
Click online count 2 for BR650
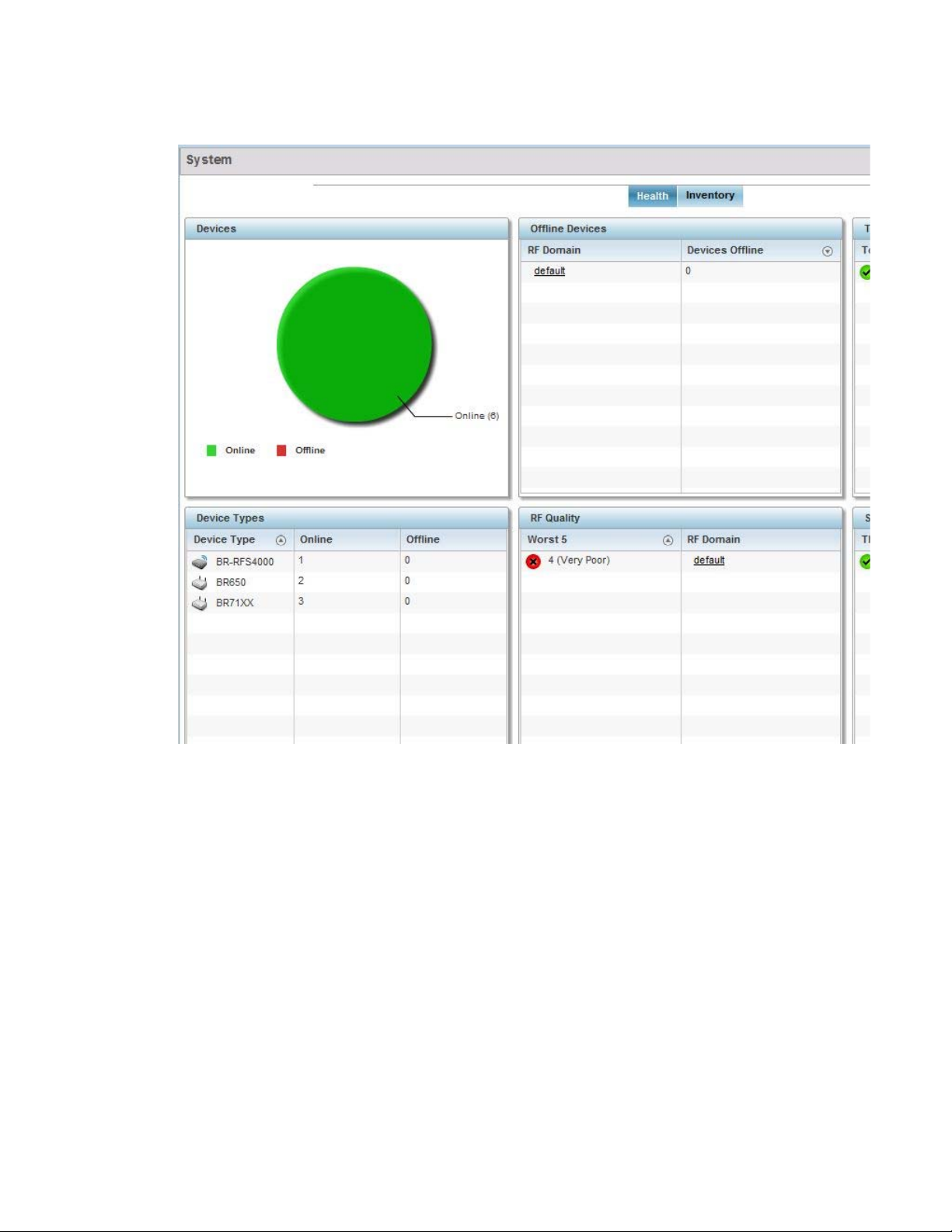click(301, 581)
